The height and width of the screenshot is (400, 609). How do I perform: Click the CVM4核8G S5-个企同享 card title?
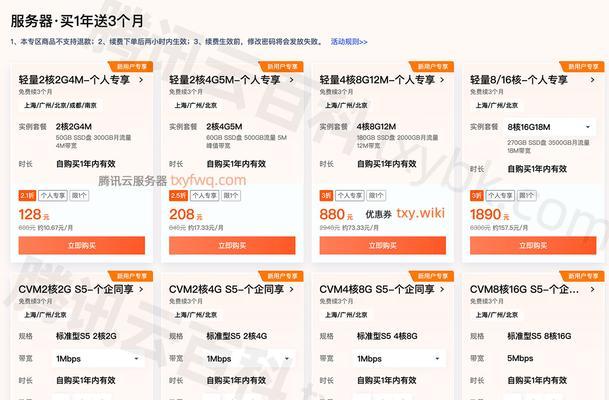(x=377, y=289)
